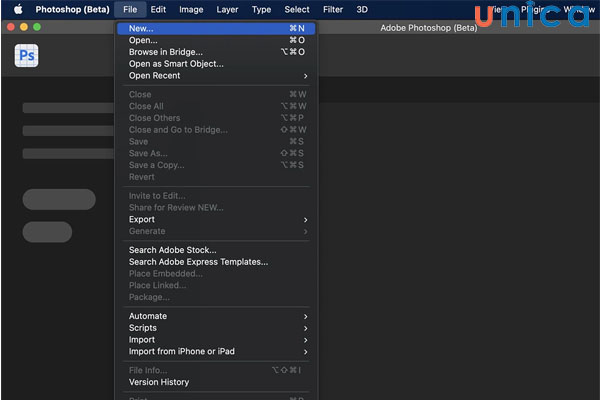Open the Image menu
This screenshot has height=400, width=600.
click(191, 9)
